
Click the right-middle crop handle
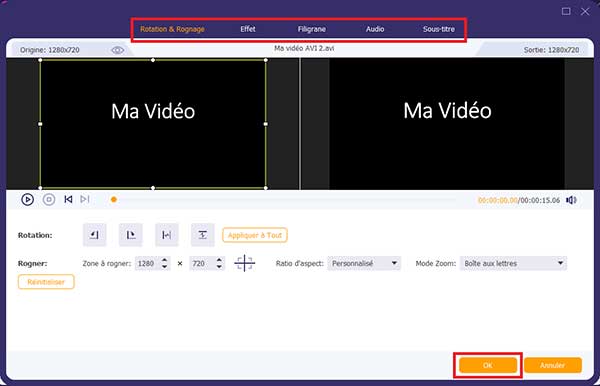point(266,124)
